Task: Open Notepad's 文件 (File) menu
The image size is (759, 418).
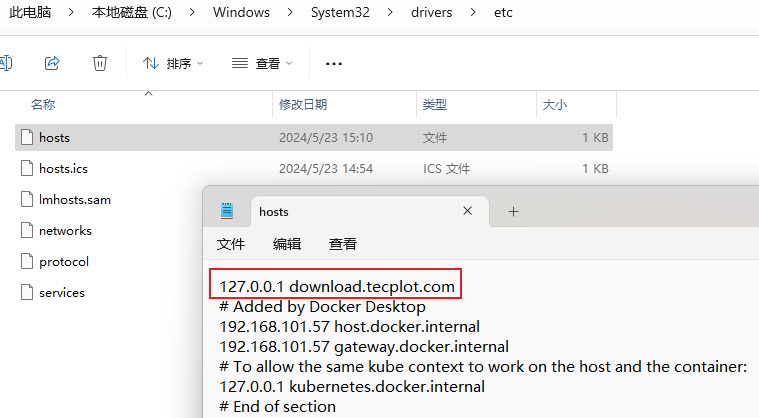Action: point(231,244)
